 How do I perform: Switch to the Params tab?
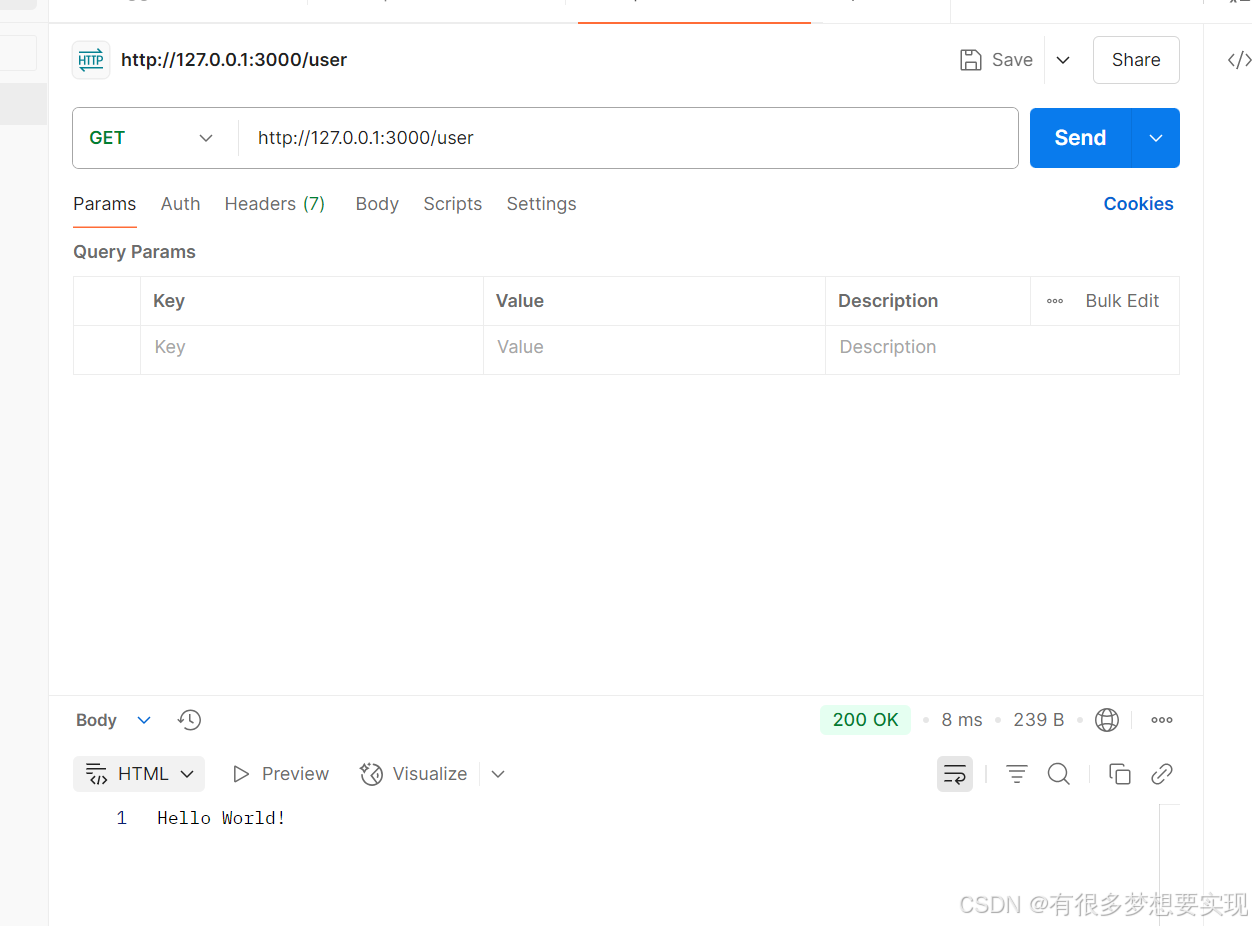[104, 204]
